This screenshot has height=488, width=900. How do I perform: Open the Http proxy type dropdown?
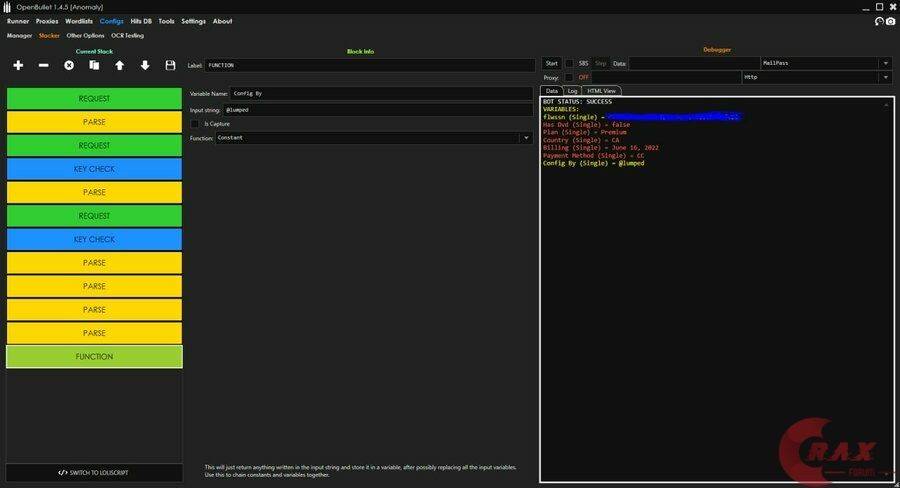point(817,77)
